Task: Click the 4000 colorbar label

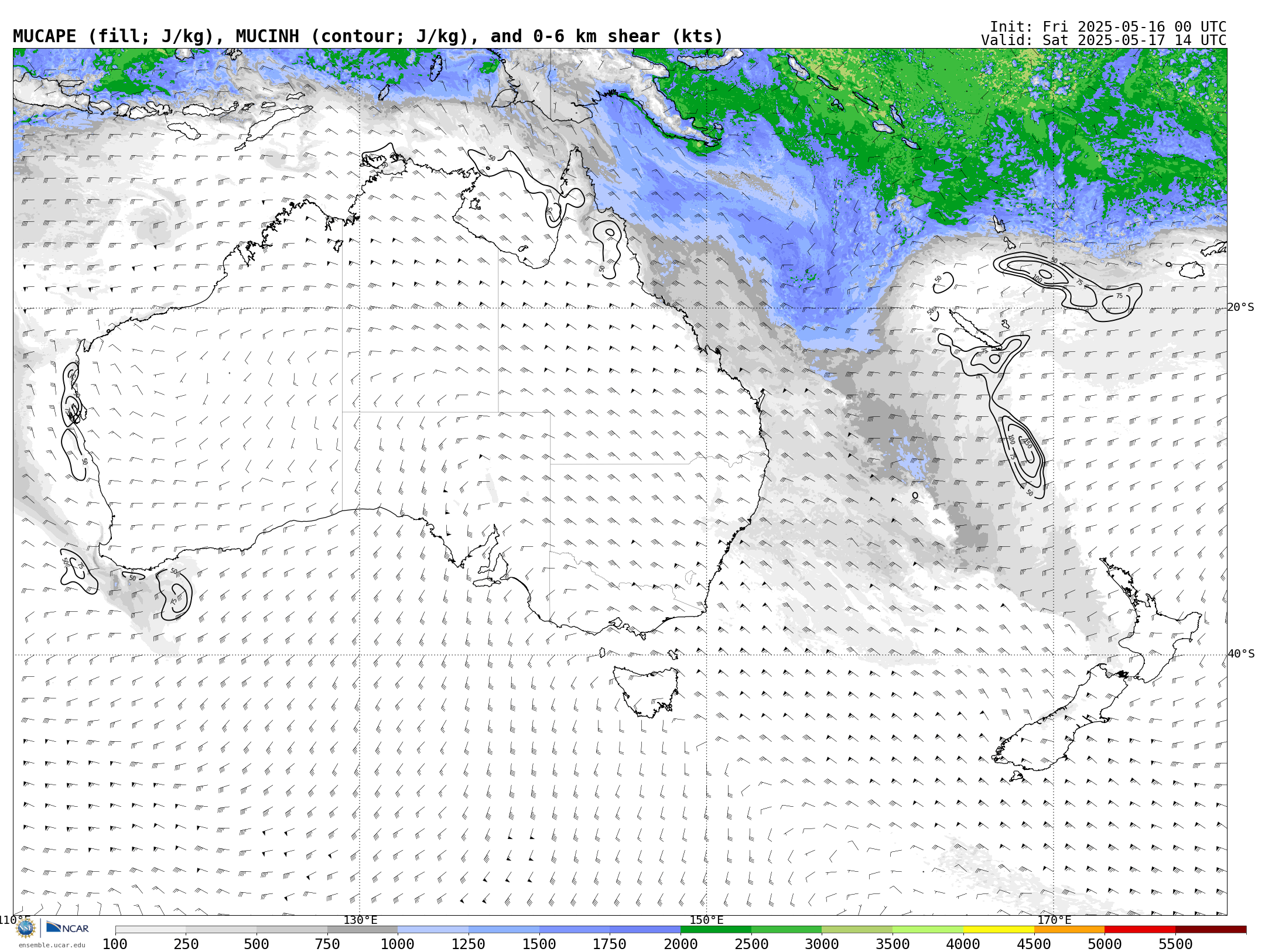Action: coord(963,944)
